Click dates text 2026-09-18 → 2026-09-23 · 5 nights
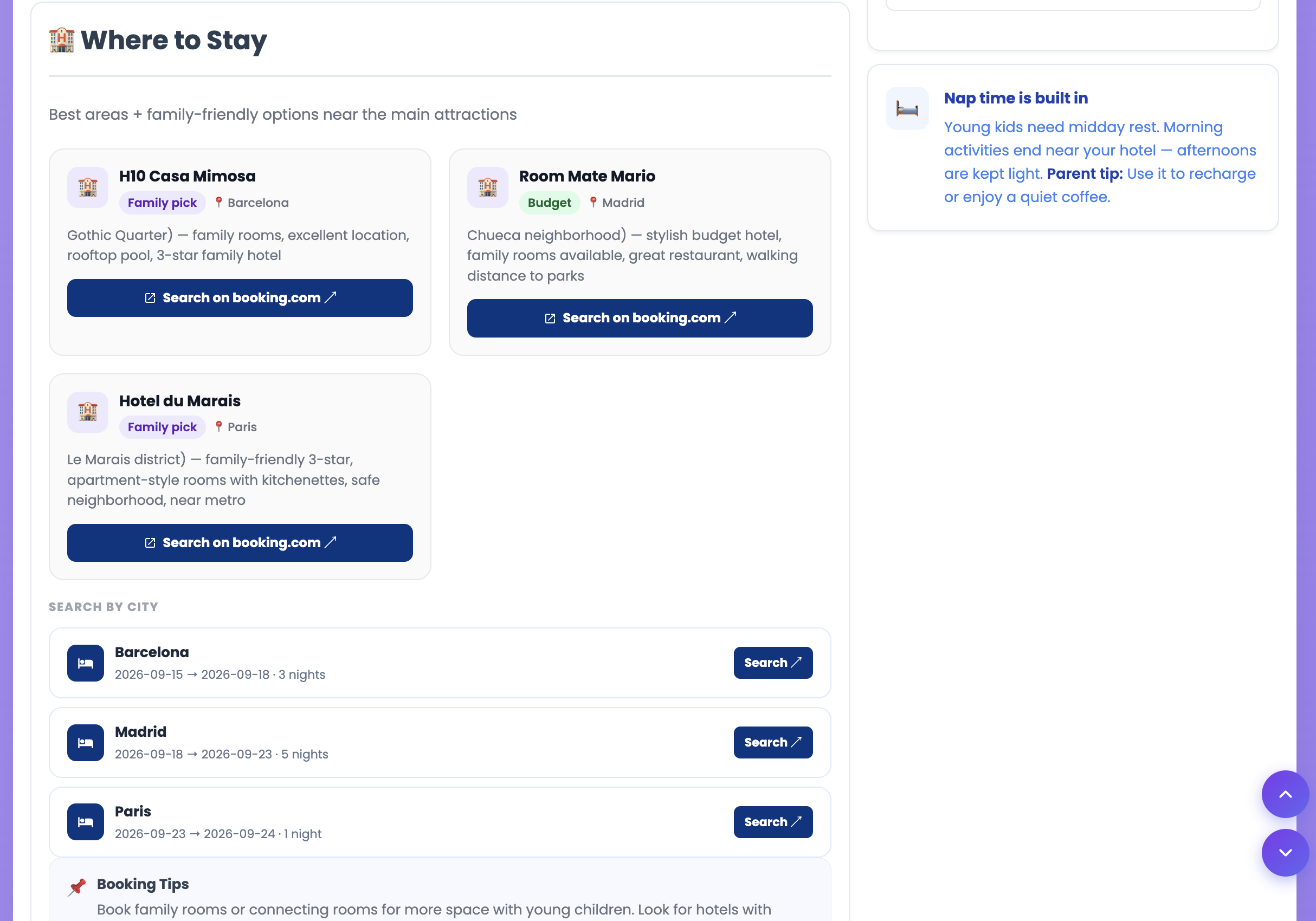 point(221,754)
